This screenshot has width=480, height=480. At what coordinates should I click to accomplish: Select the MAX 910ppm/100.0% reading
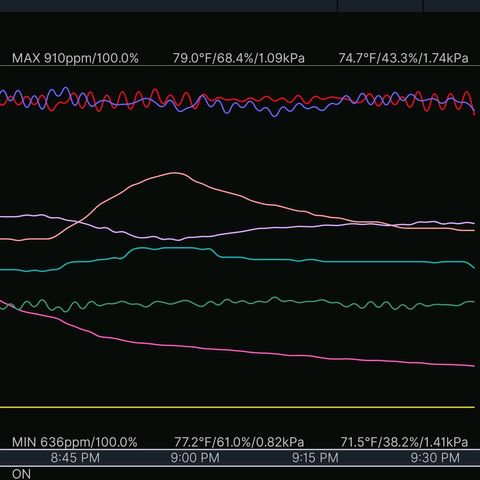[x=75, y=58]
